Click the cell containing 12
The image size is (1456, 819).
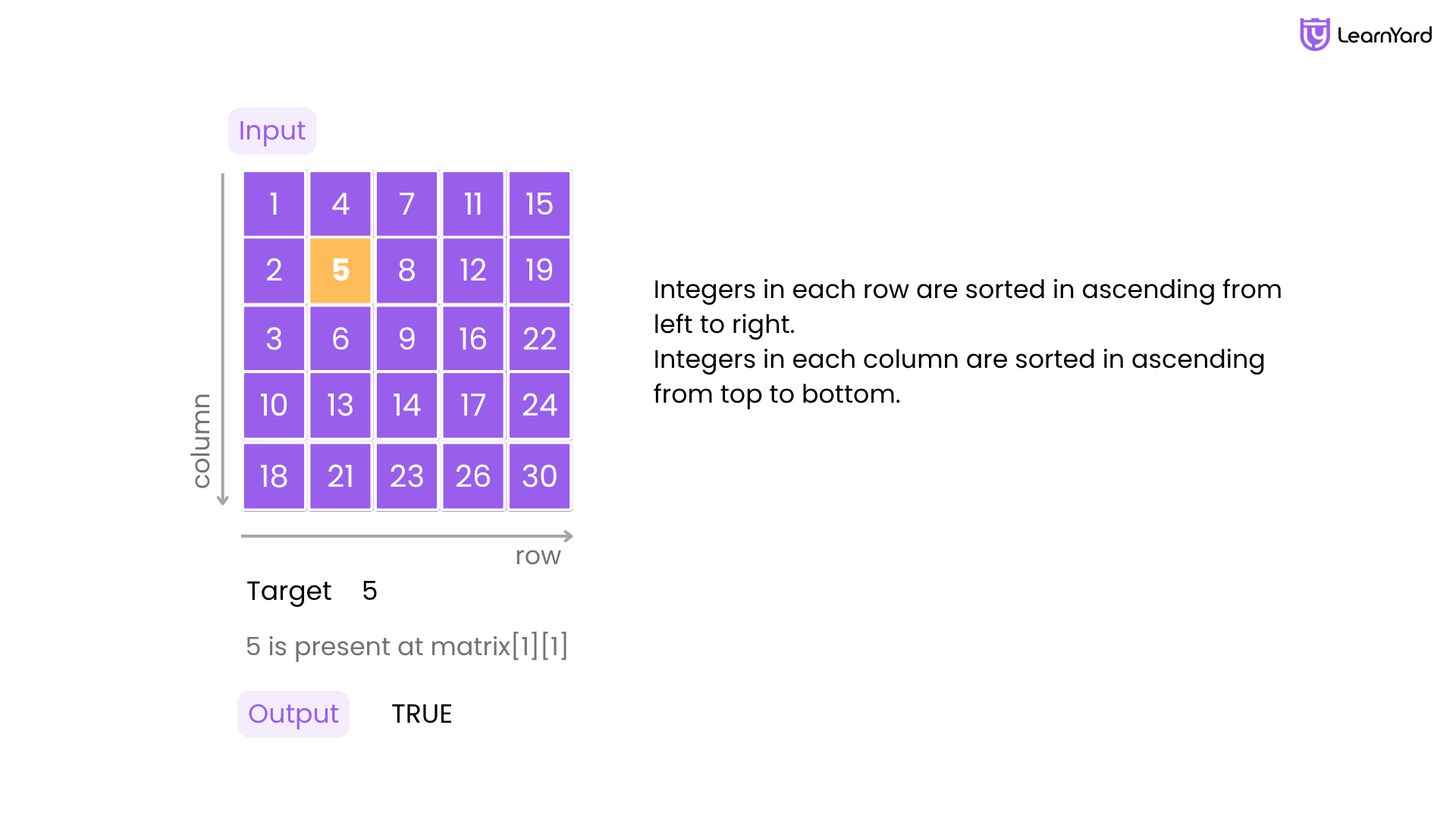(473, 271)
